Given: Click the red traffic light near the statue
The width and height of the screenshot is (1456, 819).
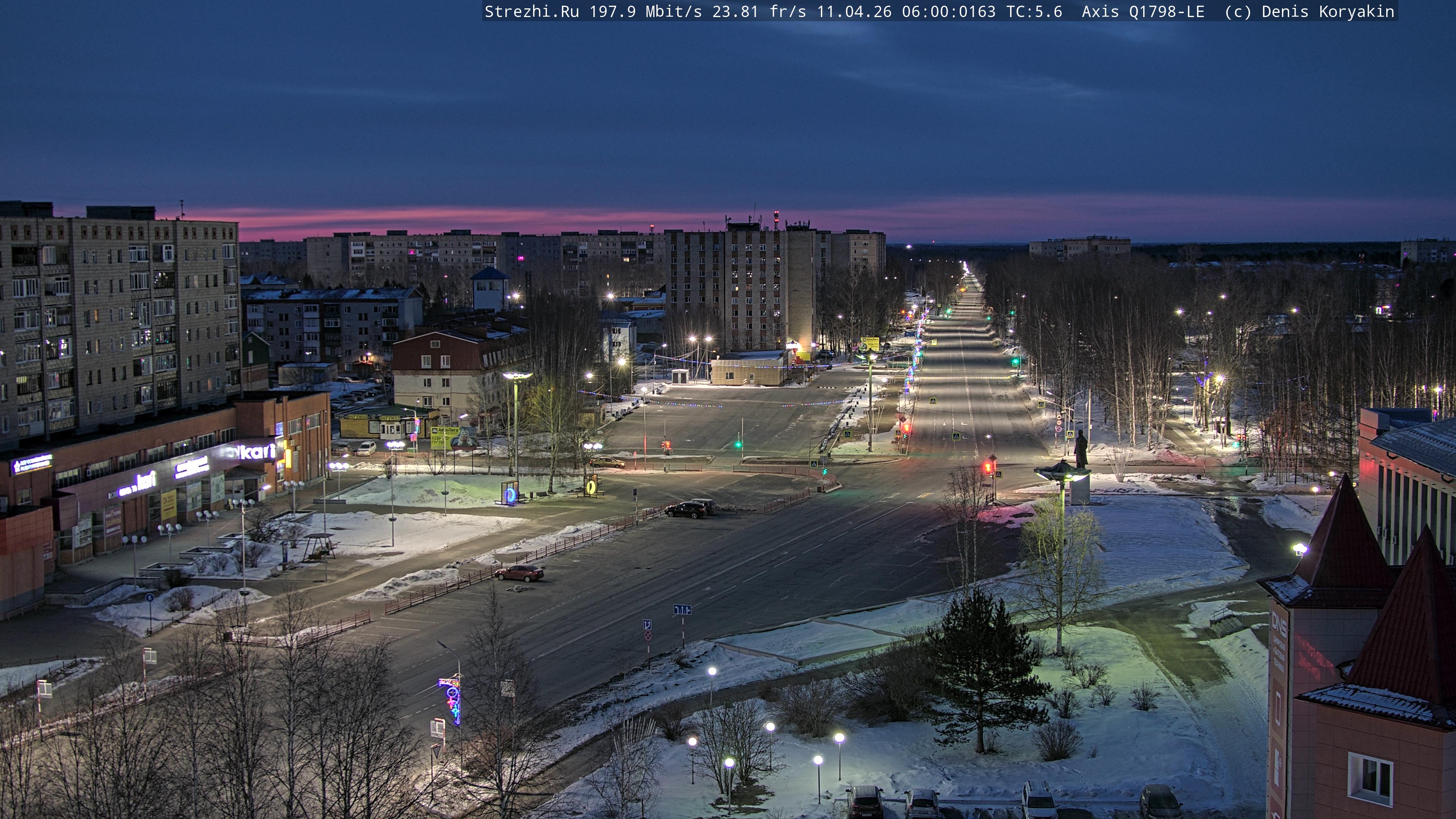Looking at the screenshot, I should click(988, 467).
